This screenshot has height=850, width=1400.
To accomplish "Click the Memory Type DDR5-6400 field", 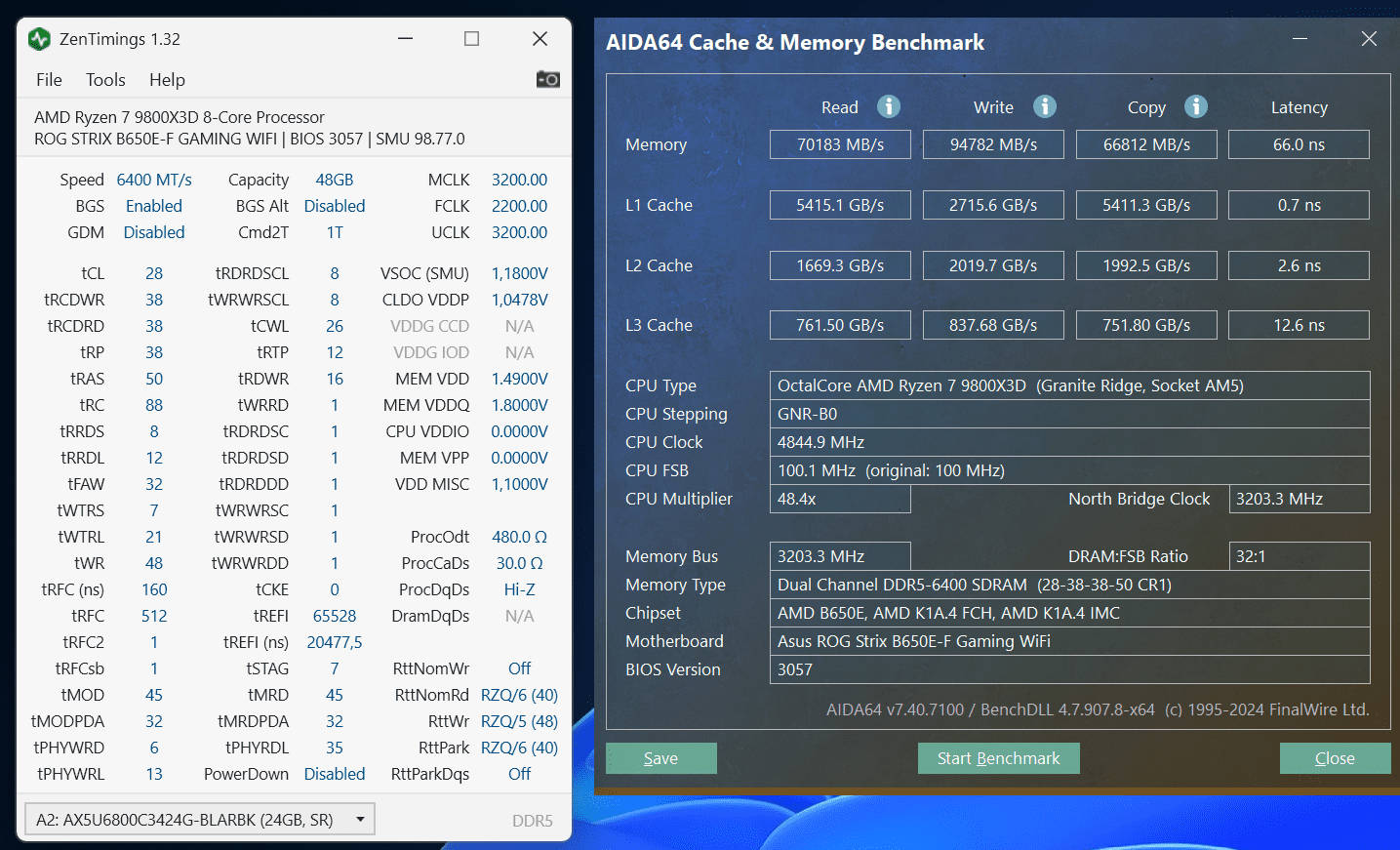I will point(1069,585).
